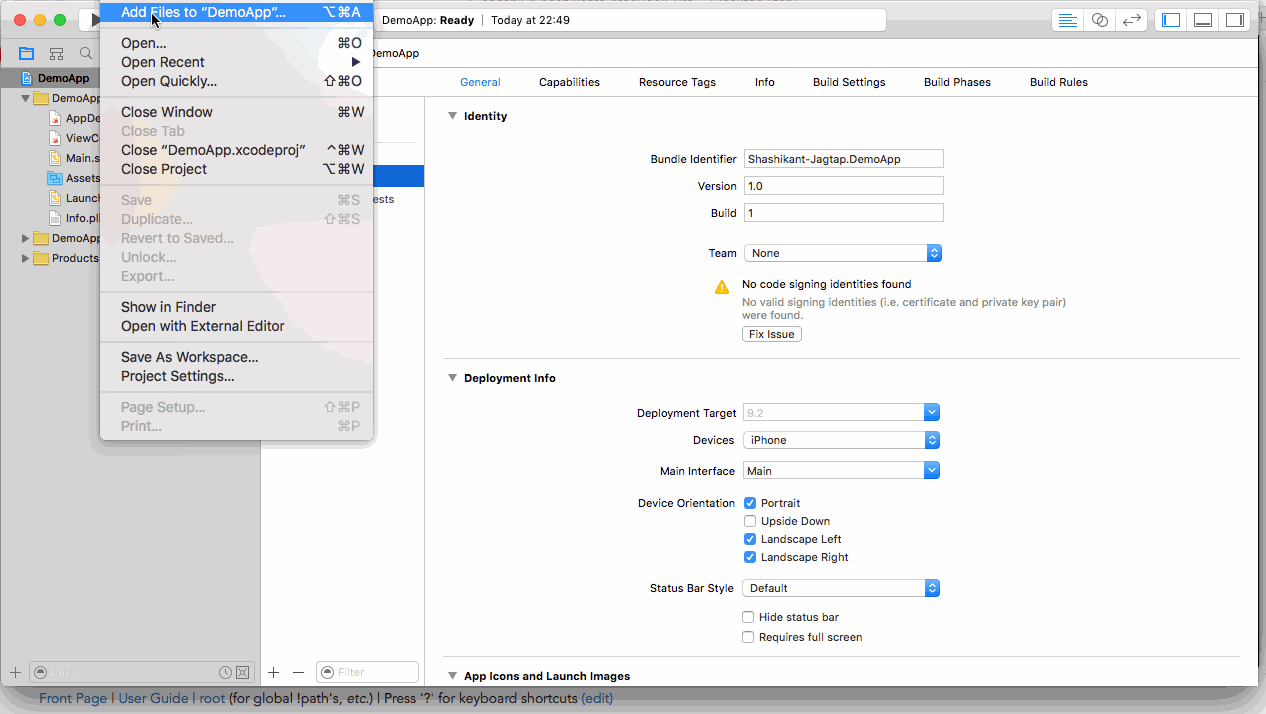Collapse the Deployment Info section
This screenshot has height=714, width=1266.
tap(452, 378)
